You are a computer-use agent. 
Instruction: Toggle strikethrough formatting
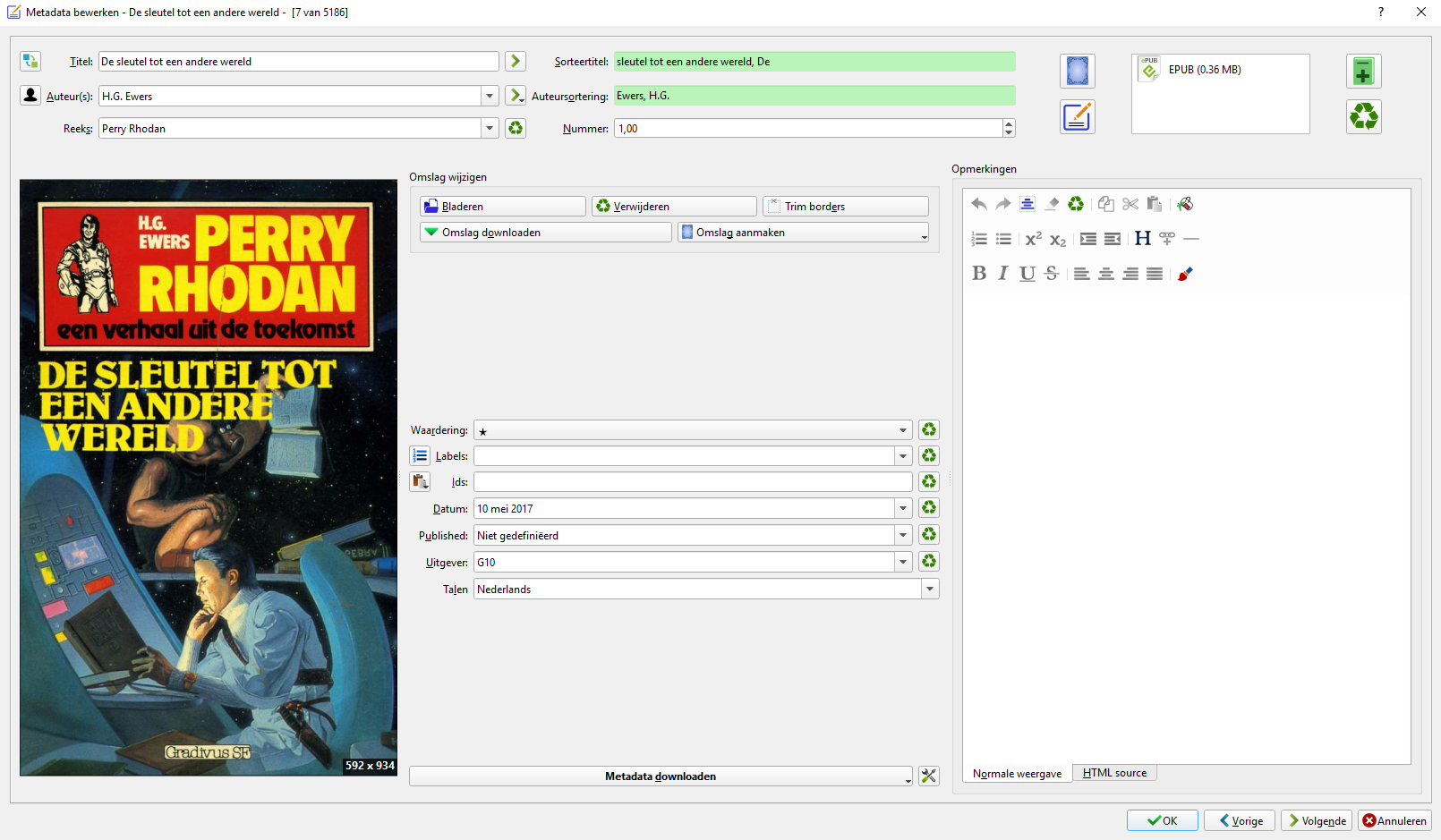(x=1052, y=274)
